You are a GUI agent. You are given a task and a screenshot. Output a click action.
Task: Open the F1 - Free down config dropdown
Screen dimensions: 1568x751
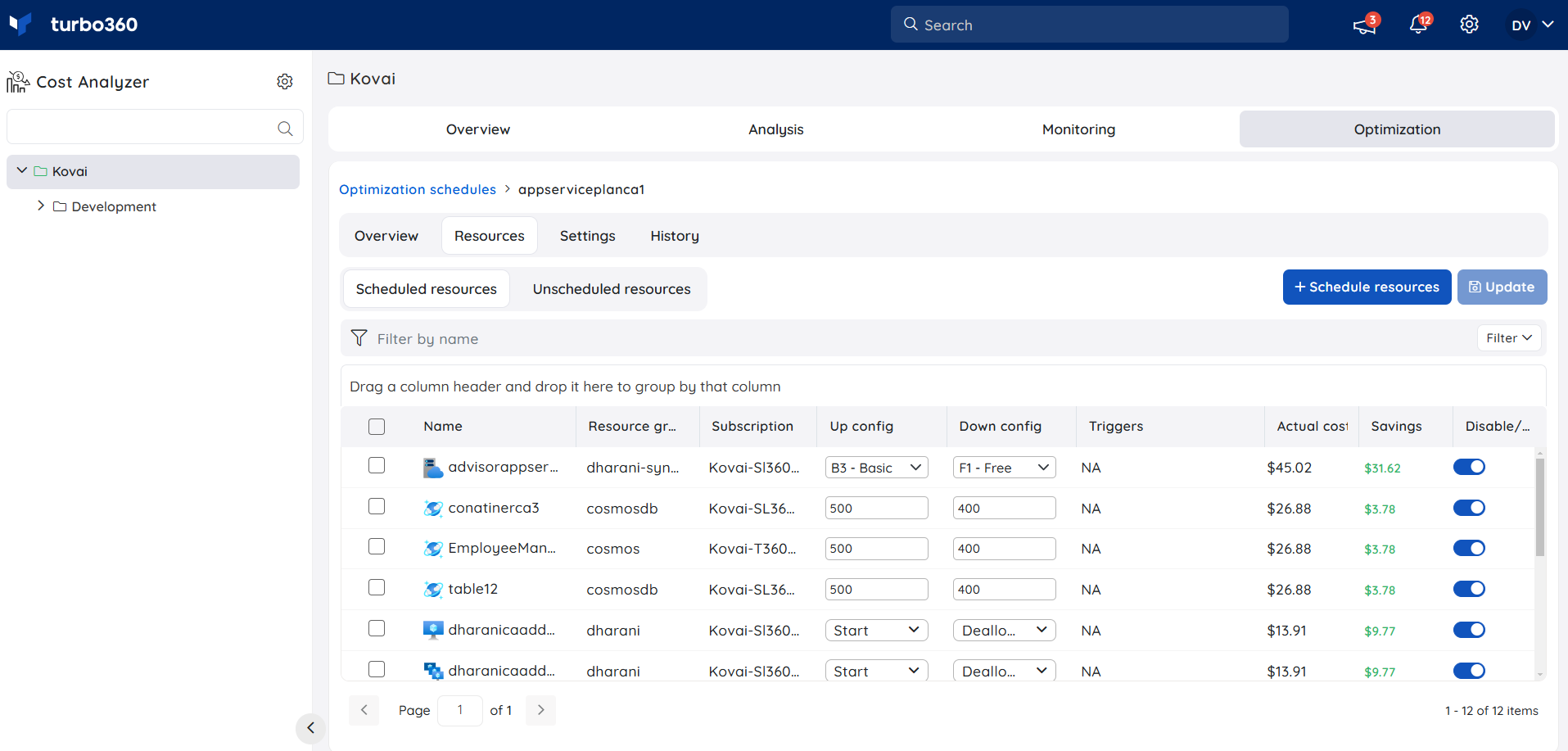[1004, 468]
